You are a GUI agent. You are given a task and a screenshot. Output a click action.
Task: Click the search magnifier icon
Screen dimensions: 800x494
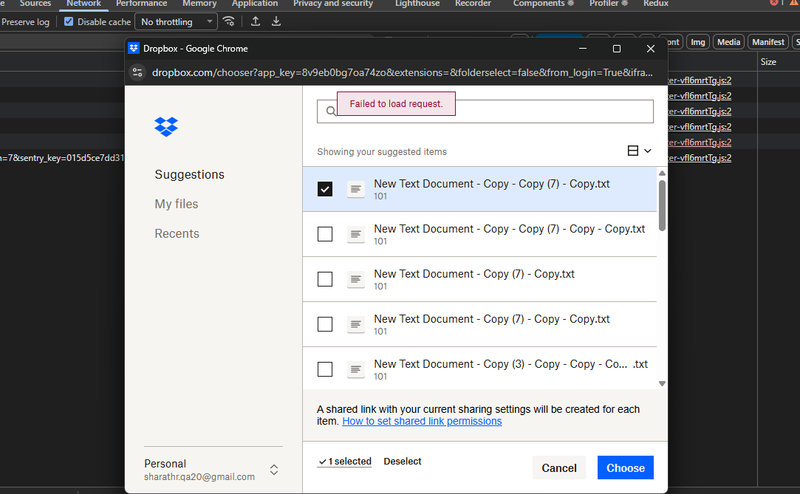click(329, 112)
